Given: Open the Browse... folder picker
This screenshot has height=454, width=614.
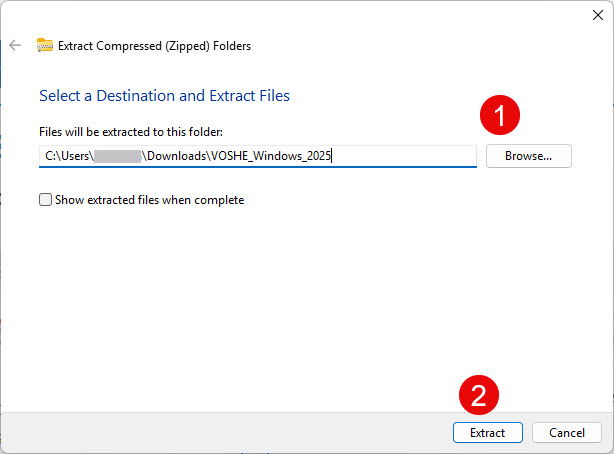Looking at the screenshot, I should (528, 156).
